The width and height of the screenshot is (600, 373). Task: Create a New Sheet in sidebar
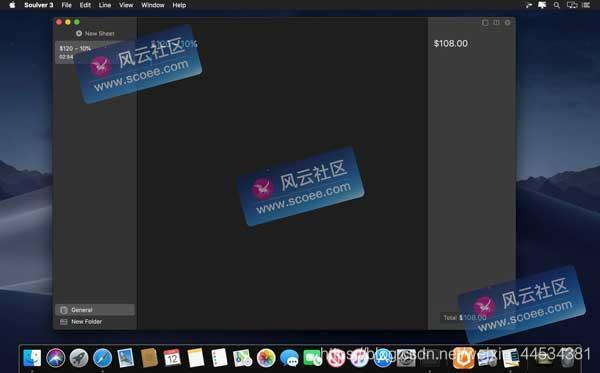95,34
